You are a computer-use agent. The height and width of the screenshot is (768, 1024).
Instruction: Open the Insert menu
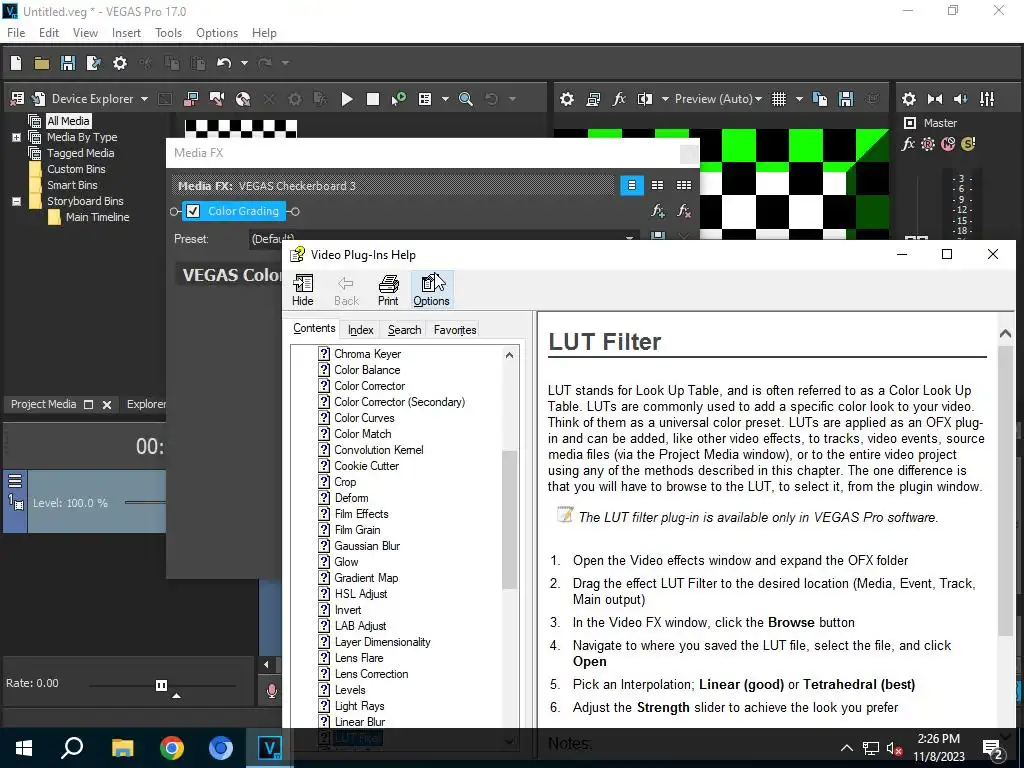tap(126, 33)
